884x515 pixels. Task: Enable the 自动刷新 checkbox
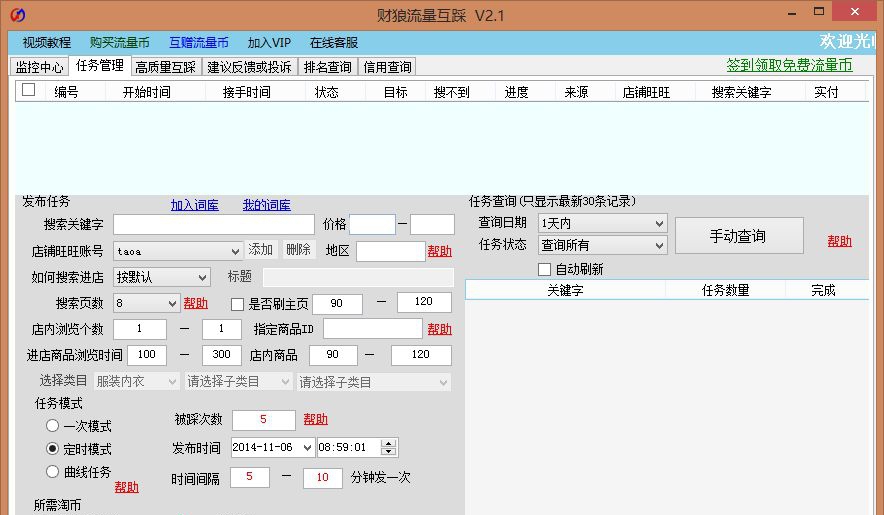click(x=544, y=270)
